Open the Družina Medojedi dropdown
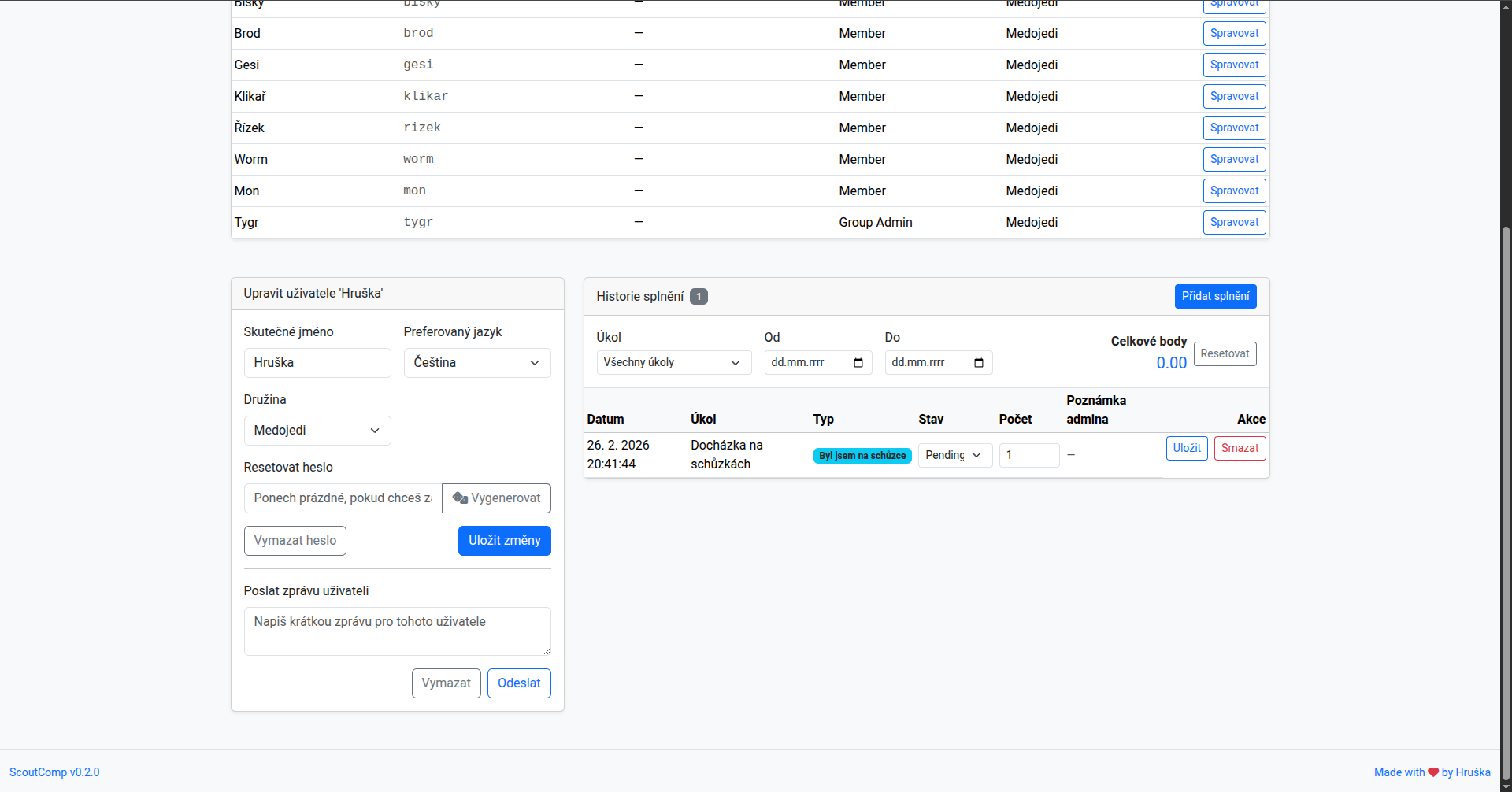 pos(317,431)
